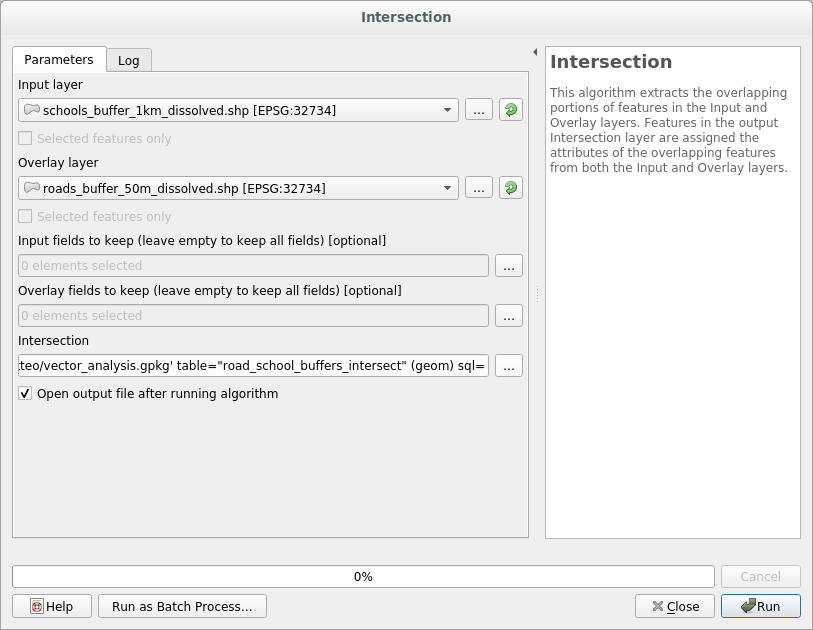Browse for Overlay layer file
The height and width of the screenshot is (630, 813).
(479, 188)
